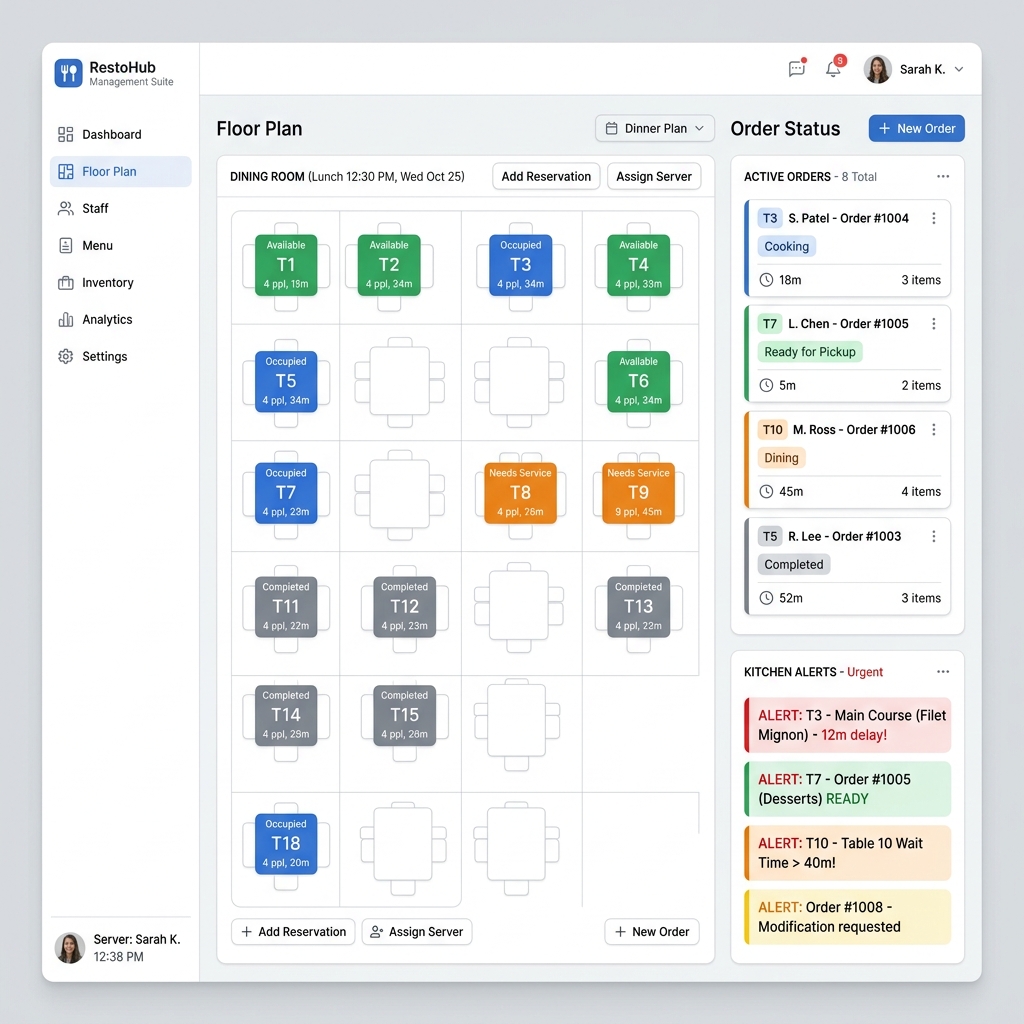This screenshot has height=1024, width=1024.
Task: Open options for L. Chen Order #1005
Action: coord(934,324)
